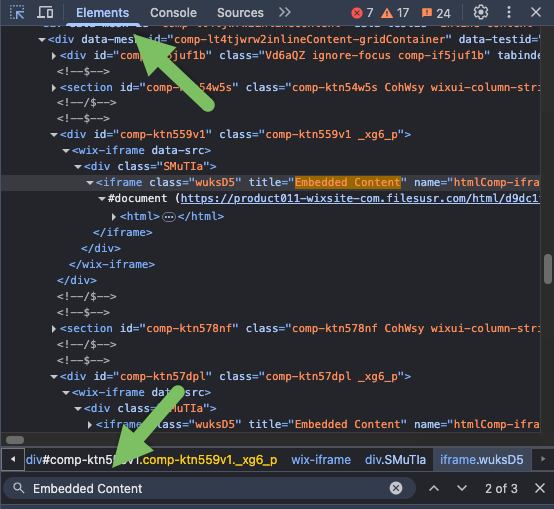Switch to the Console tab
The height and width of the screenshot is (509, 554).
tap(173, 13)
